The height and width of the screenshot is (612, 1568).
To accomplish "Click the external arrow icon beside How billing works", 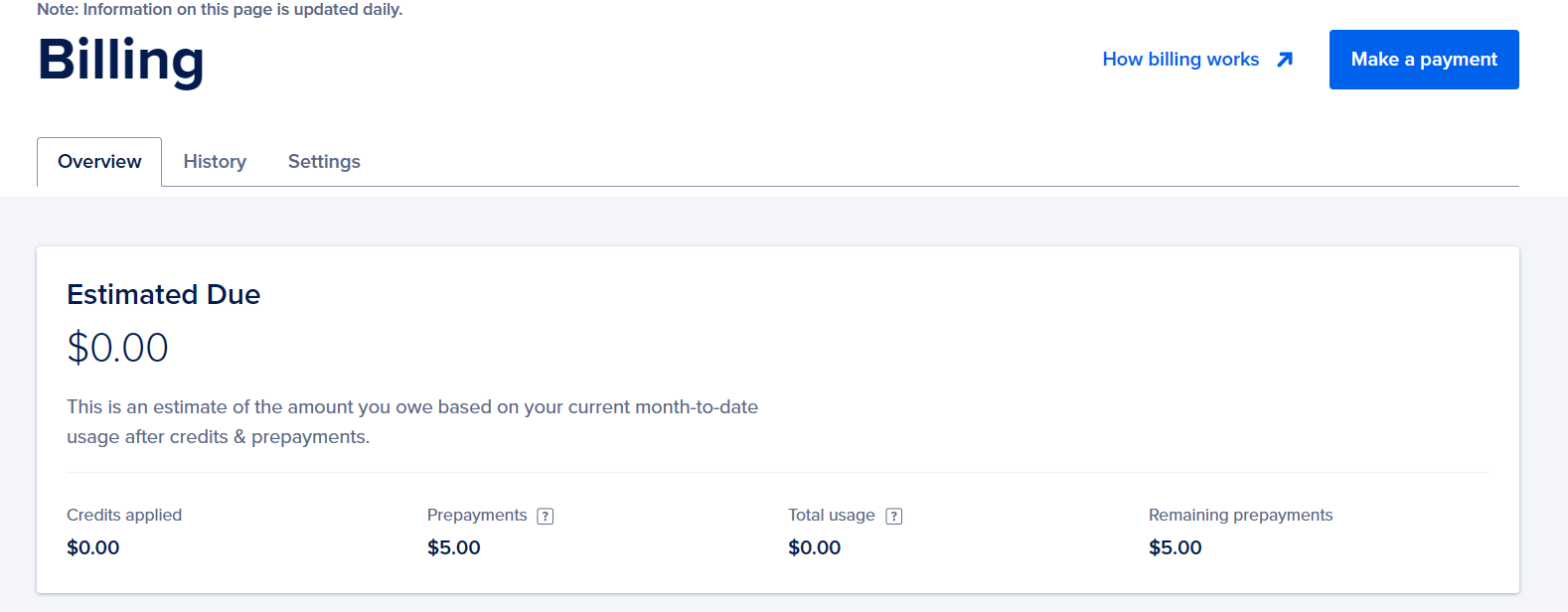I will point(1285,60).
